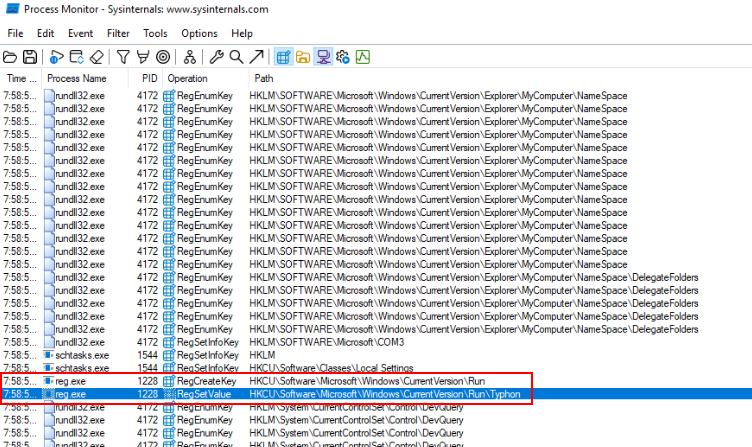Click the reg.exe icon in RegCreateKey row
Viewport: 752px width, 447px height.
point(48,381)
